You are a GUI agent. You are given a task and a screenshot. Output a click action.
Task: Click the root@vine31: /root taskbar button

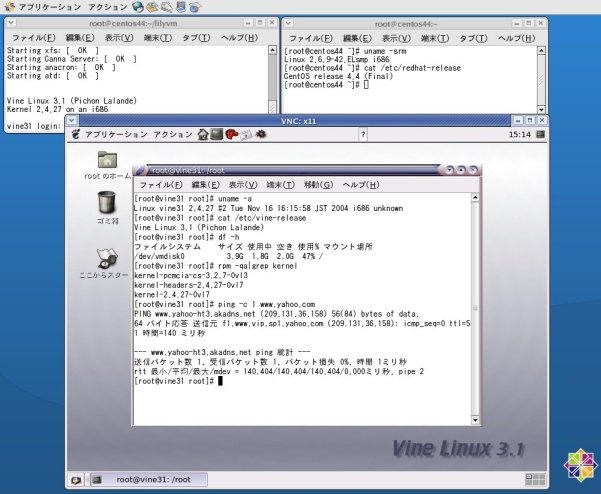(x=149, y=479)
